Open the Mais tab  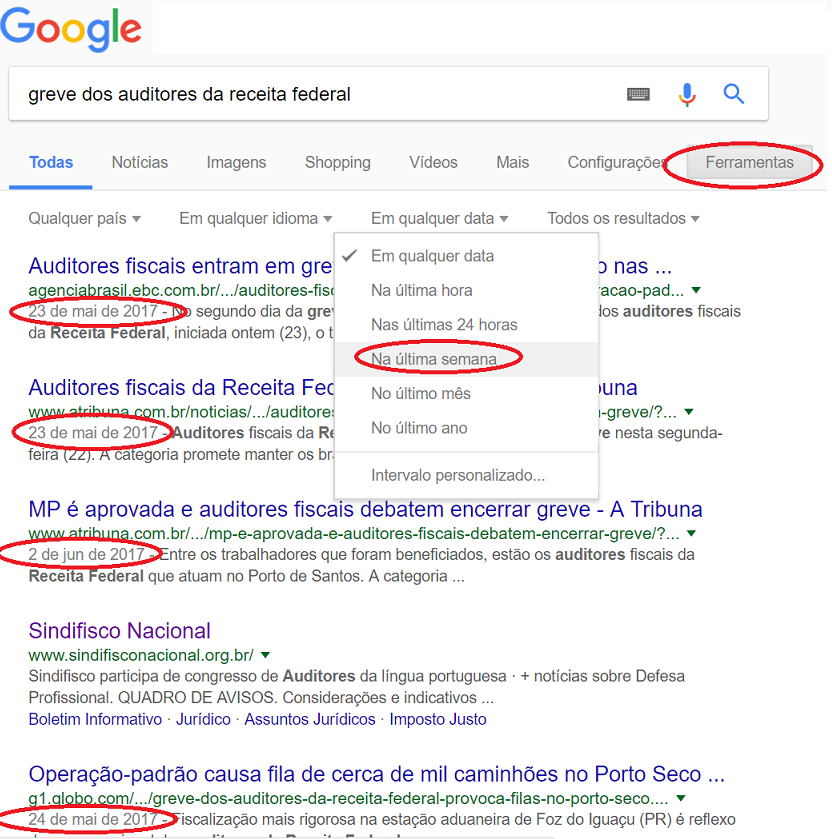point(513,162)
